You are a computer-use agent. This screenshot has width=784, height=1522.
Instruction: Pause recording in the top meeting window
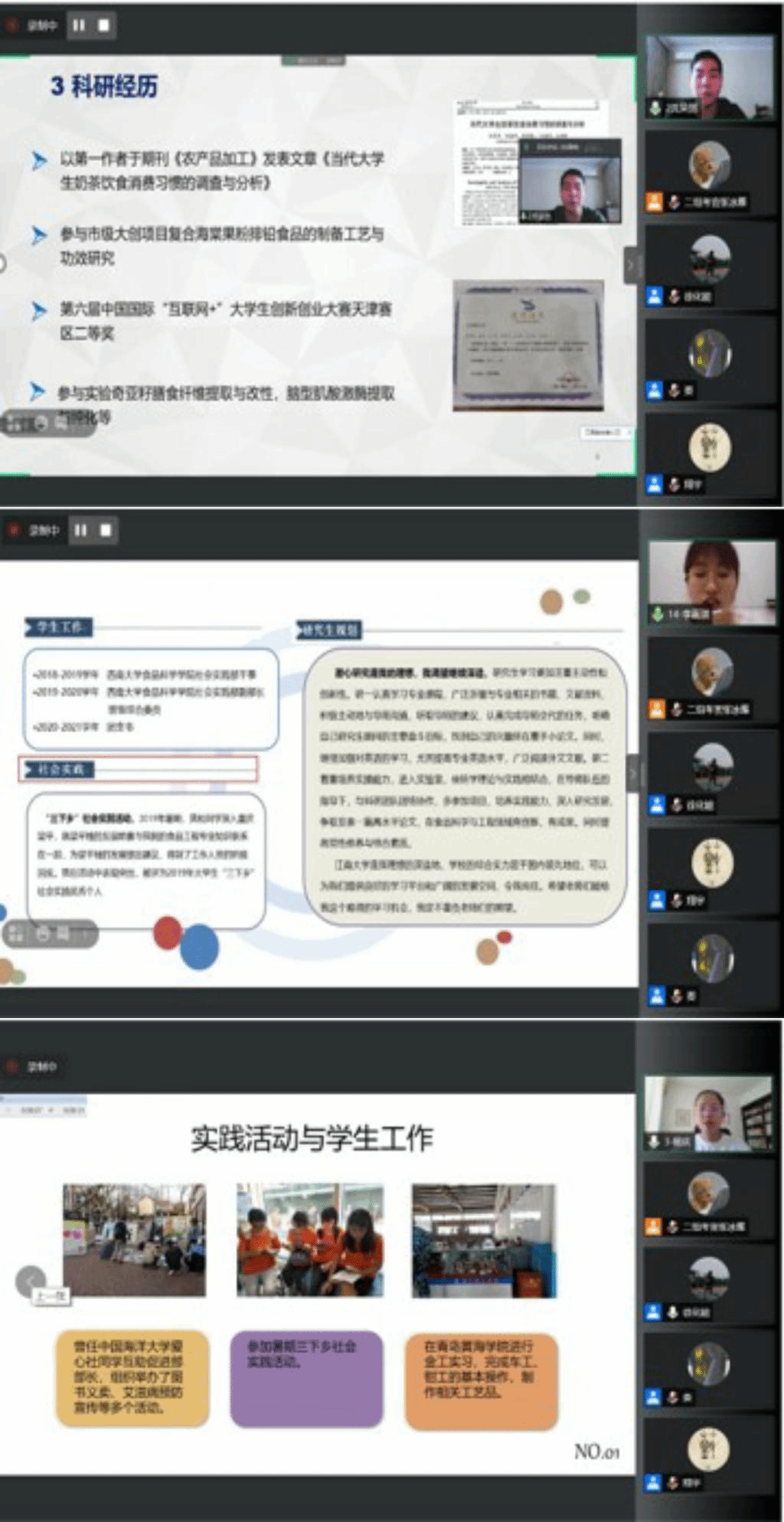click(79, 25)
